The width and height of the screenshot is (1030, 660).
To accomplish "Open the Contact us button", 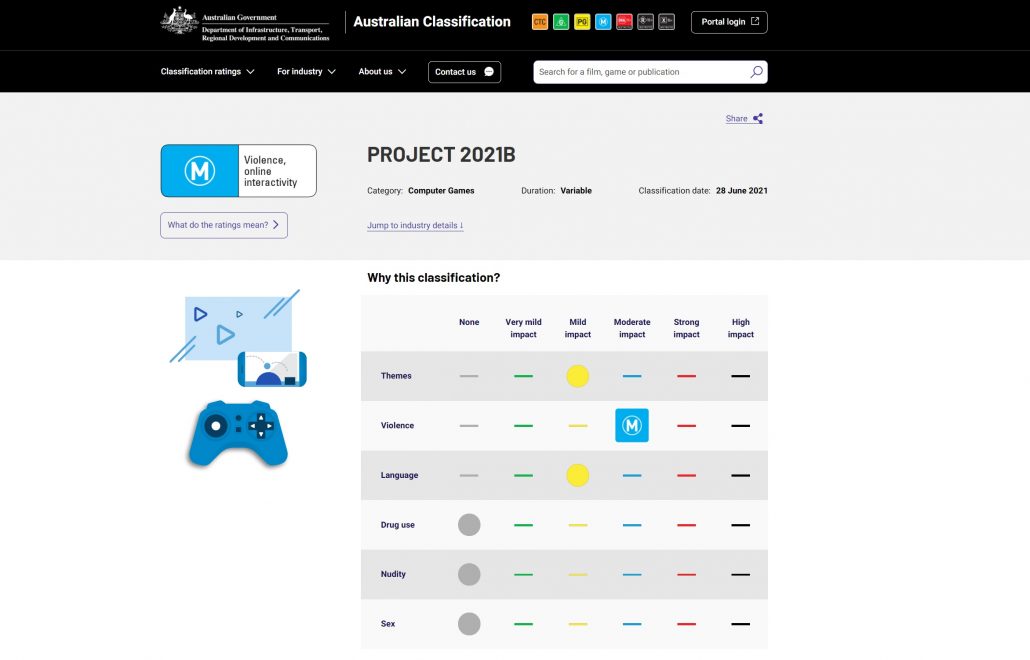I will (x=464, y=72).
